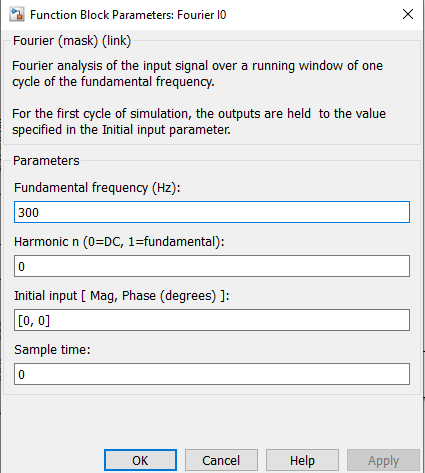
Task: Click the 'Parameters' group heading
Action: click(x=46, y=161)
